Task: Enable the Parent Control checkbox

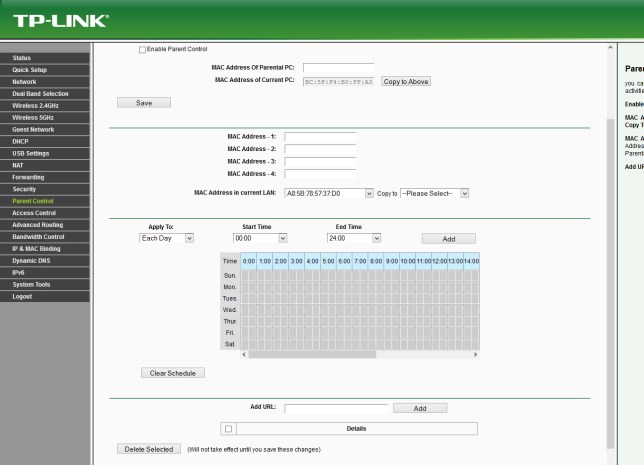Action: click(x=142, y=49)
